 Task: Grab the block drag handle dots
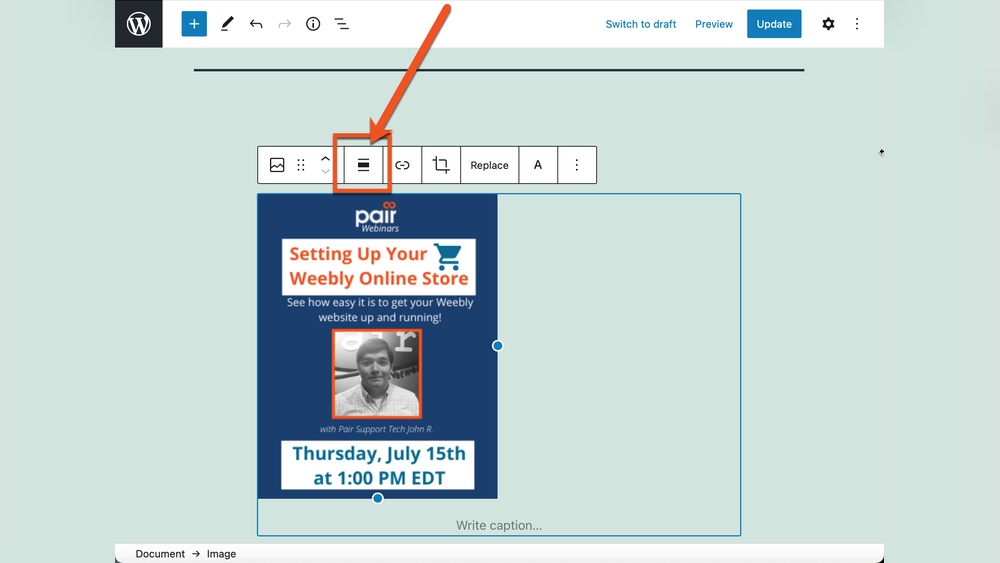point(301,165)
